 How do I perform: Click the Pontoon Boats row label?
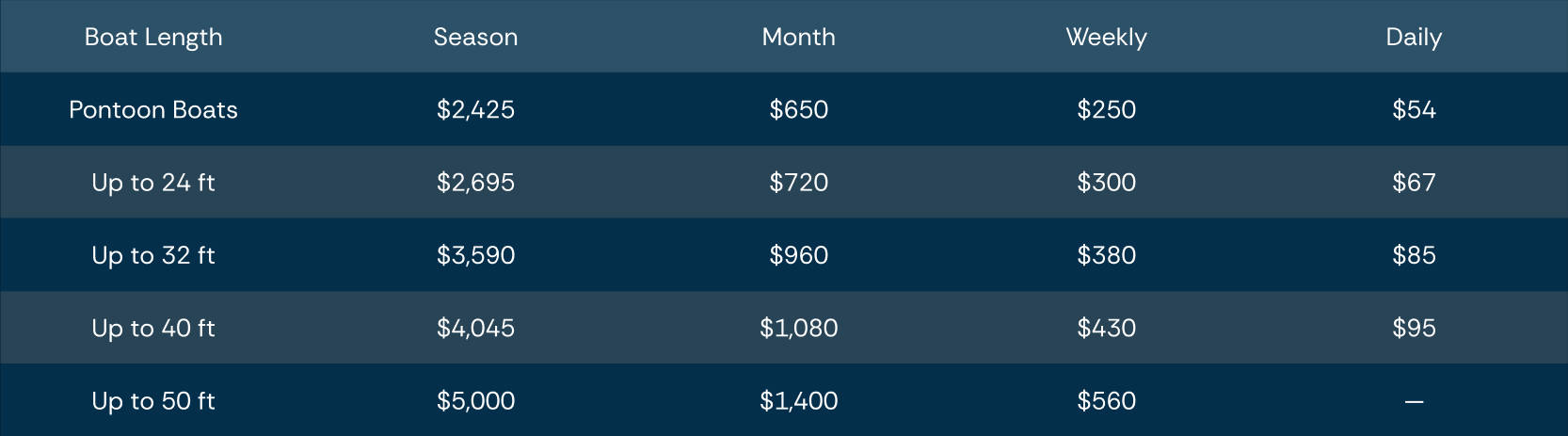[153, 109]
